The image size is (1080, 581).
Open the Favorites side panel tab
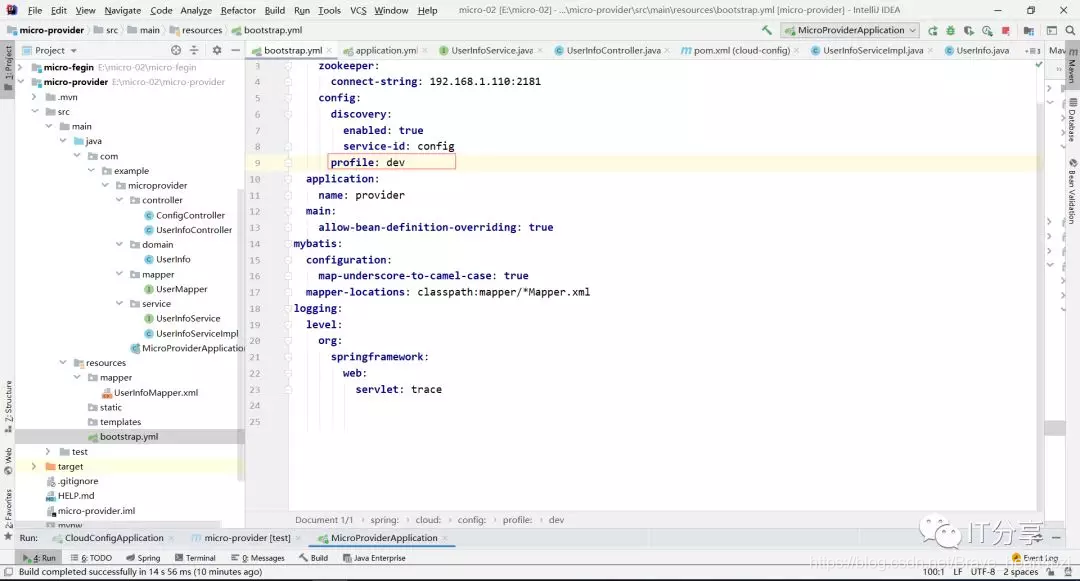pyautogui.click(x=8, y=514)
